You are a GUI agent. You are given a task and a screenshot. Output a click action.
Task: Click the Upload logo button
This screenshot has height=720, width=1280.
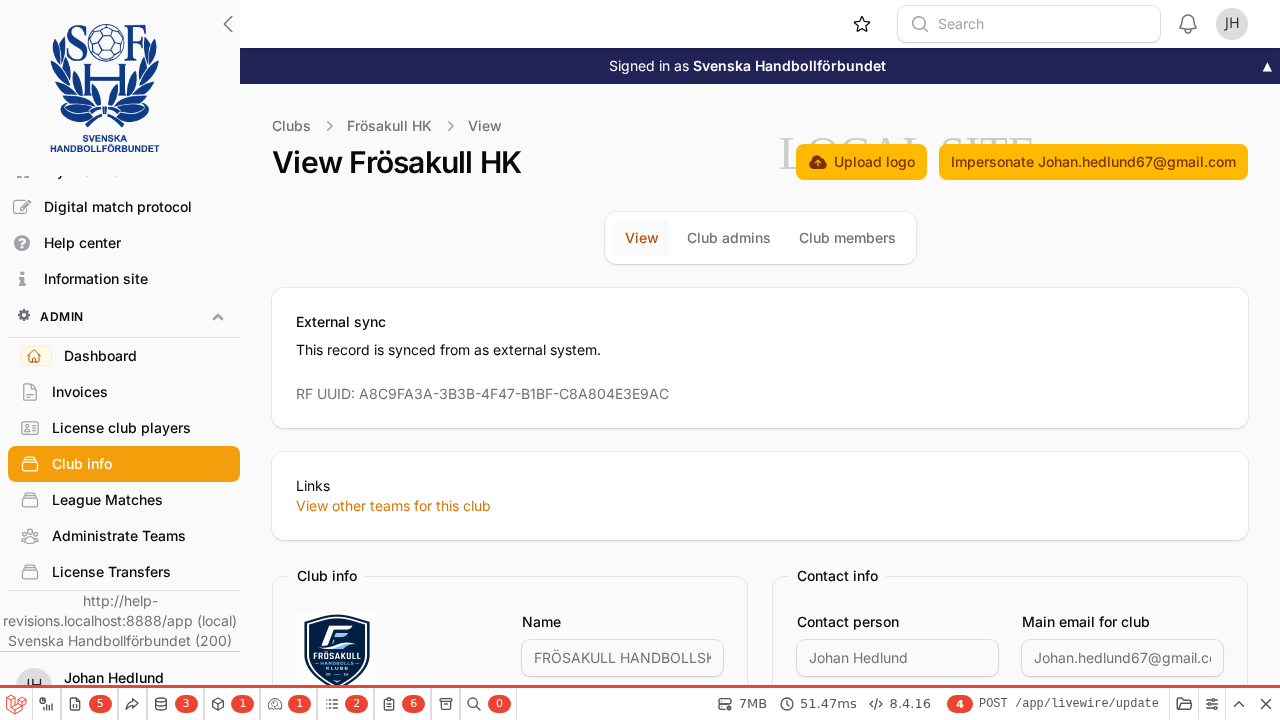(861, 162)
